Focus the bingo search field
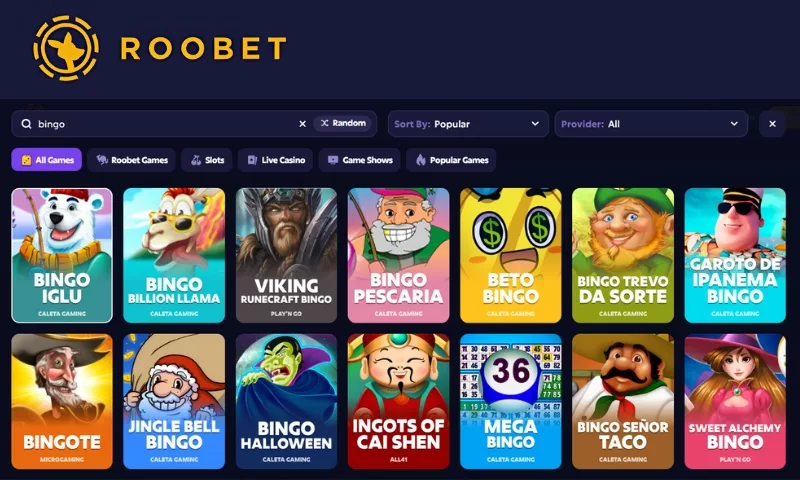 pyautogui.click(x=163, y=124)
